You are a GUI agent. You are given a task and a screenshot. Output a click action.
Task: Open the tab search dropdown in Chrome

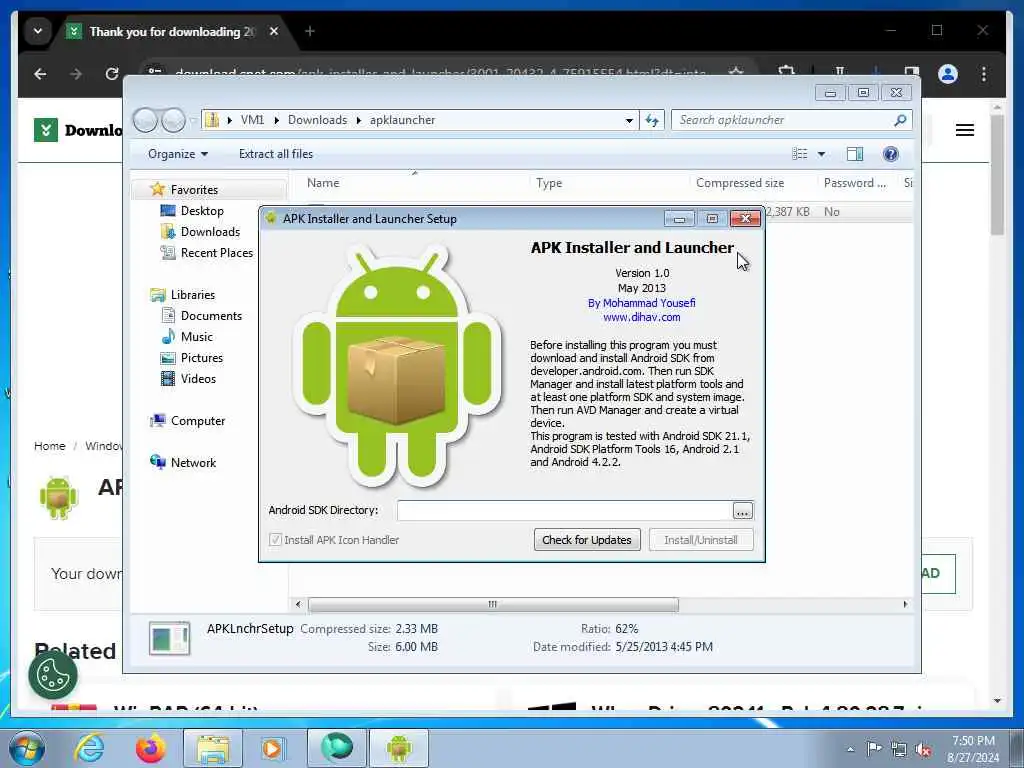pos(38,31)
